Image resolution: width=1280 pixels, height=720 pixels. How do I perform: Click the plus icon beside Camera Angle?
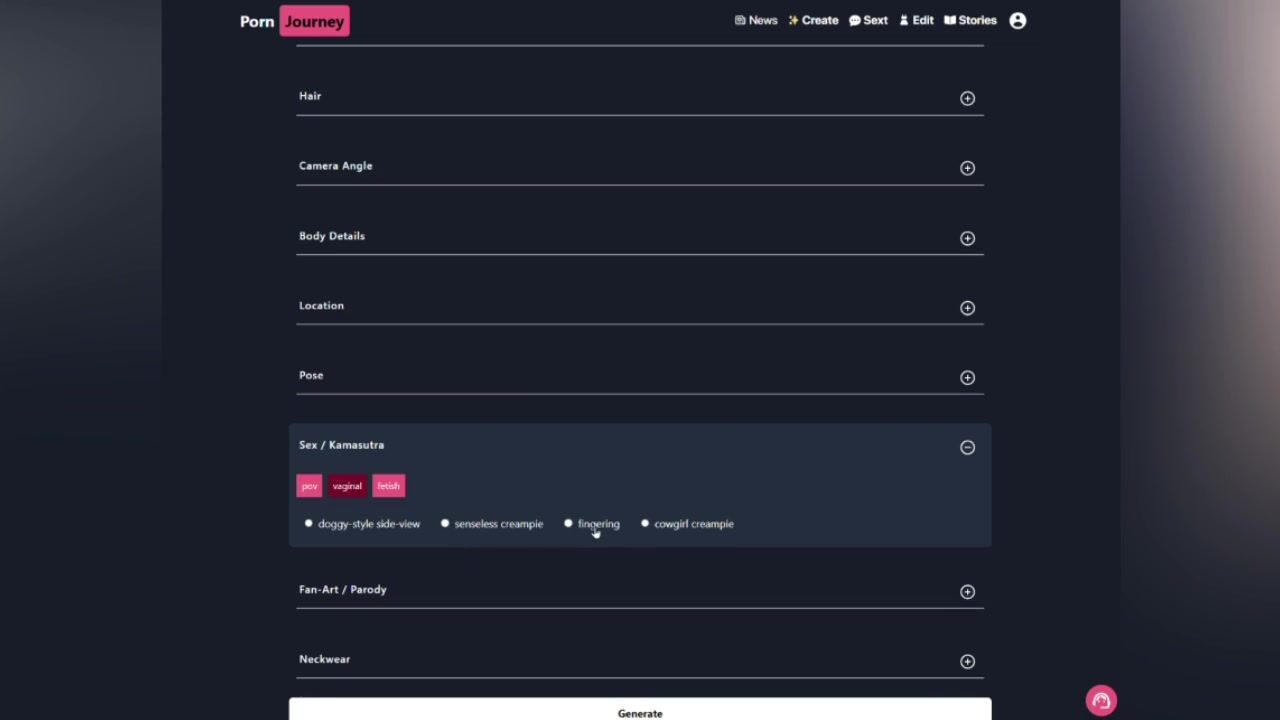coord(967,168)
